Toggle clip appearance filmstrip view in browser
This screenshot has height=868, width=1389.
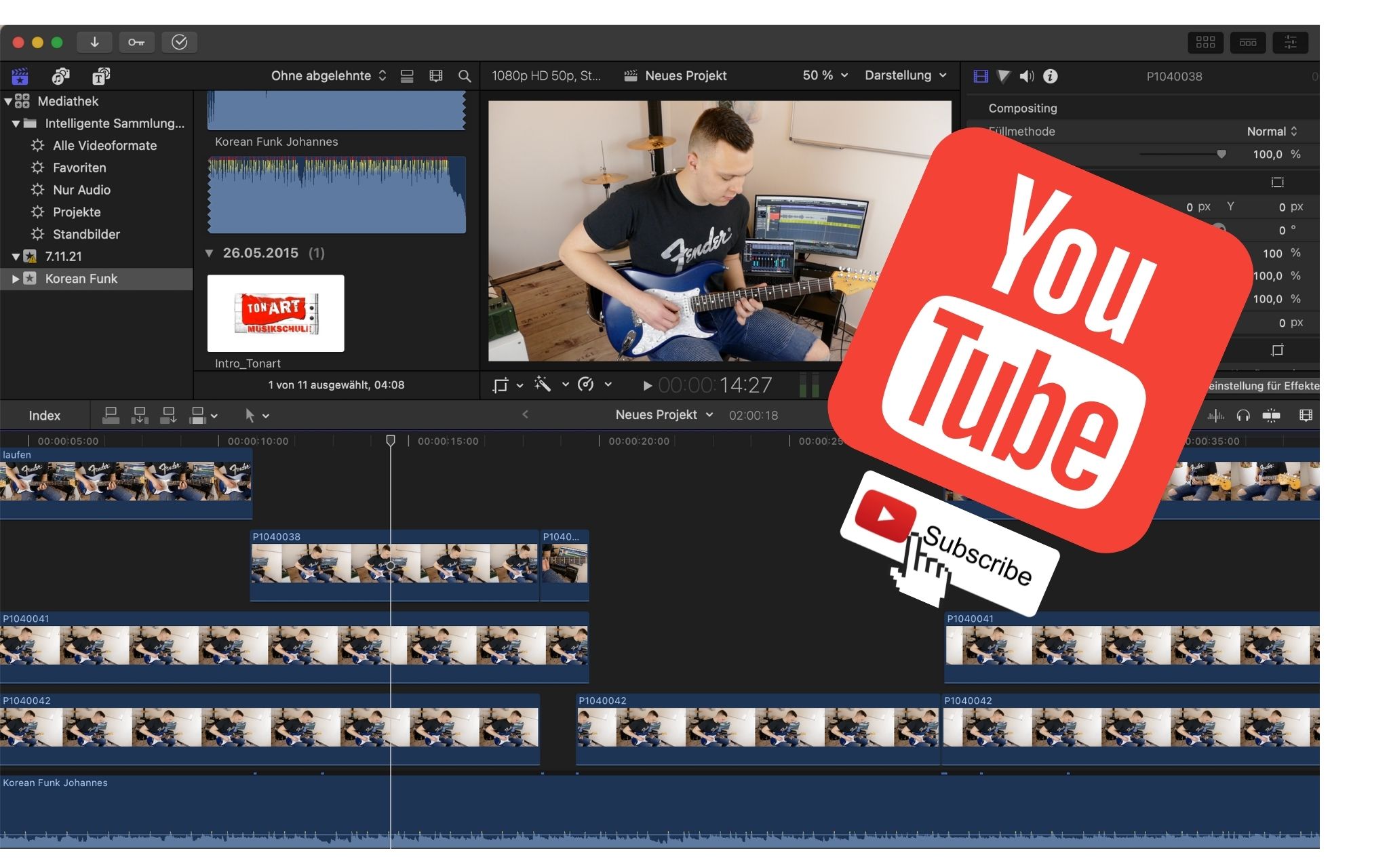pos(435,76)
